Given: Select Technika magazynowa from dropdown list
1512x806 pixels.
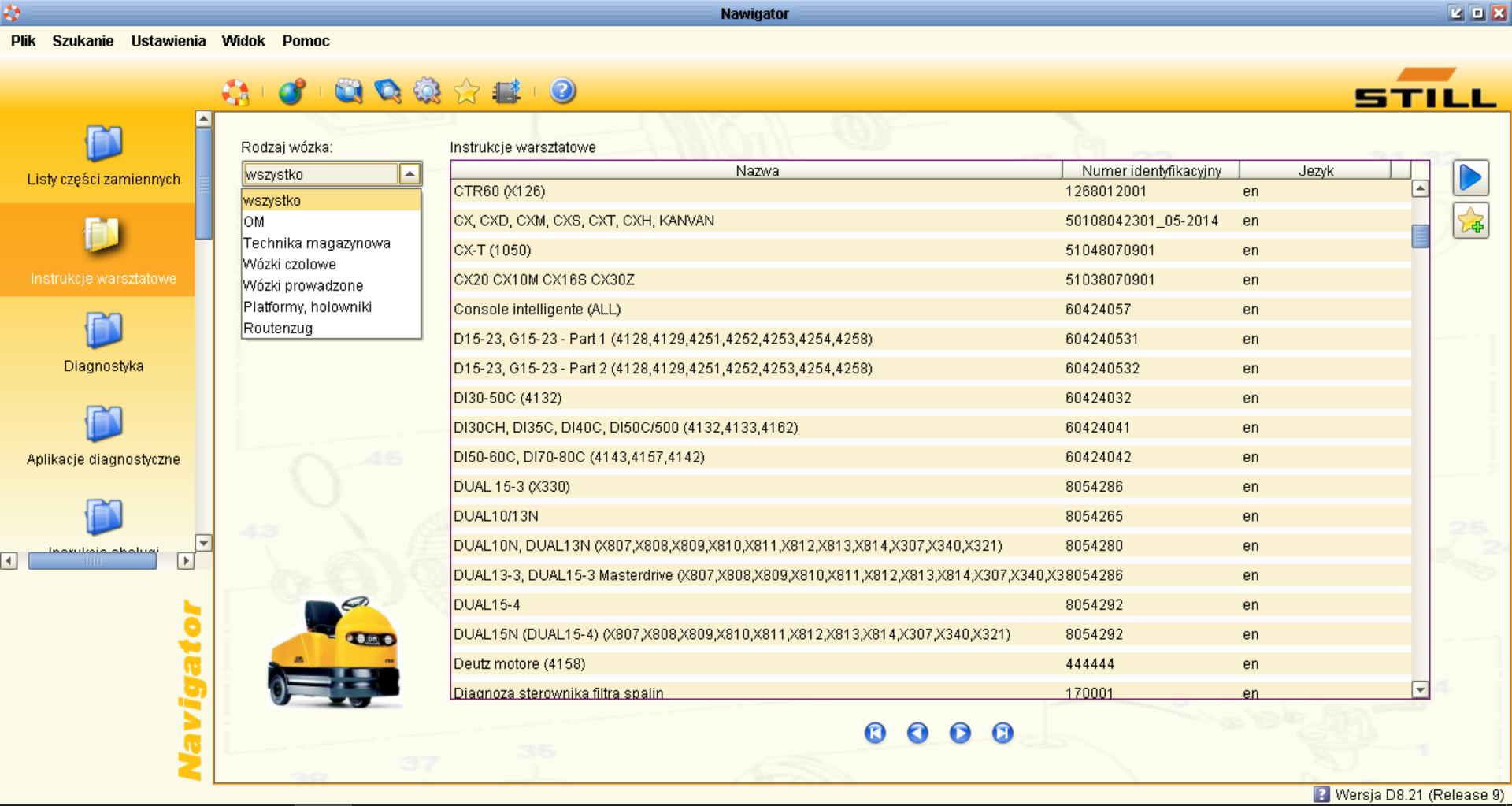Looking at the screenshot, I should [317, 243].
